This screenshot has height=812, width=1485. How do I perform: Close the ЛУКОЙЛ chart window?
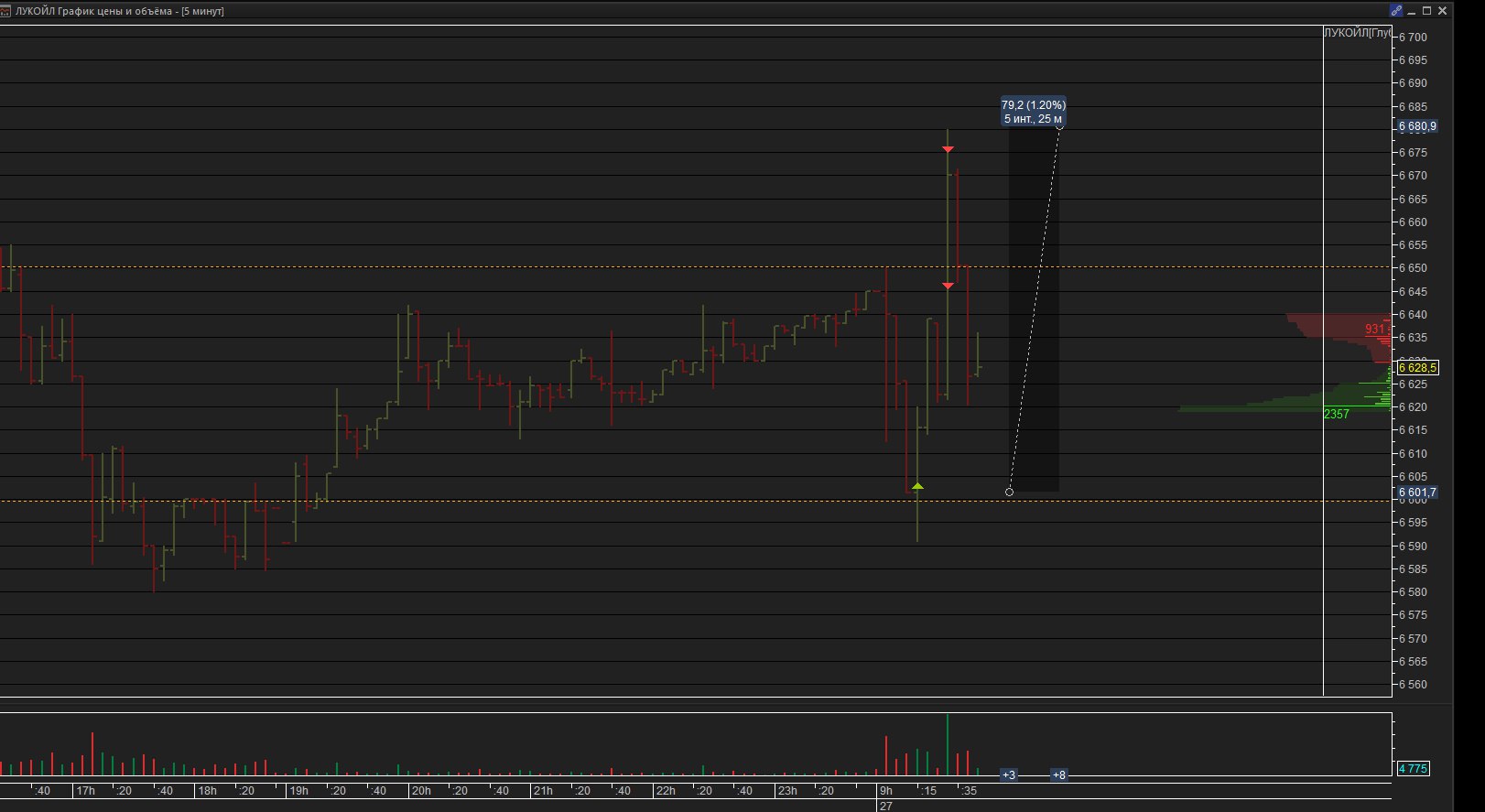click(x=1443, y=11)
